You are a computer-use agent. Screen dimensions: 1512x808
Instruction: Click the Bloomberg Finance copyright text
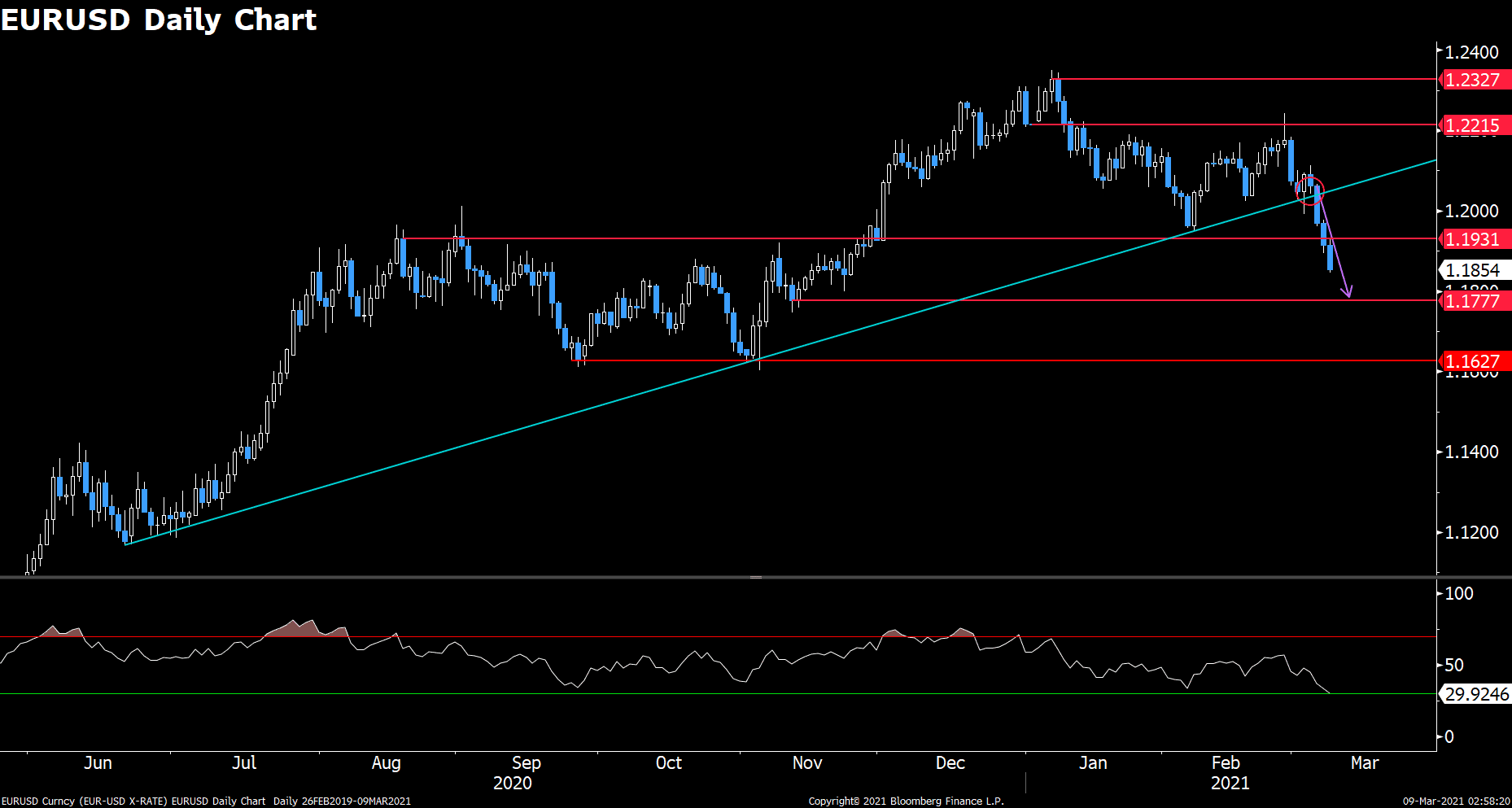pos(906,801)
